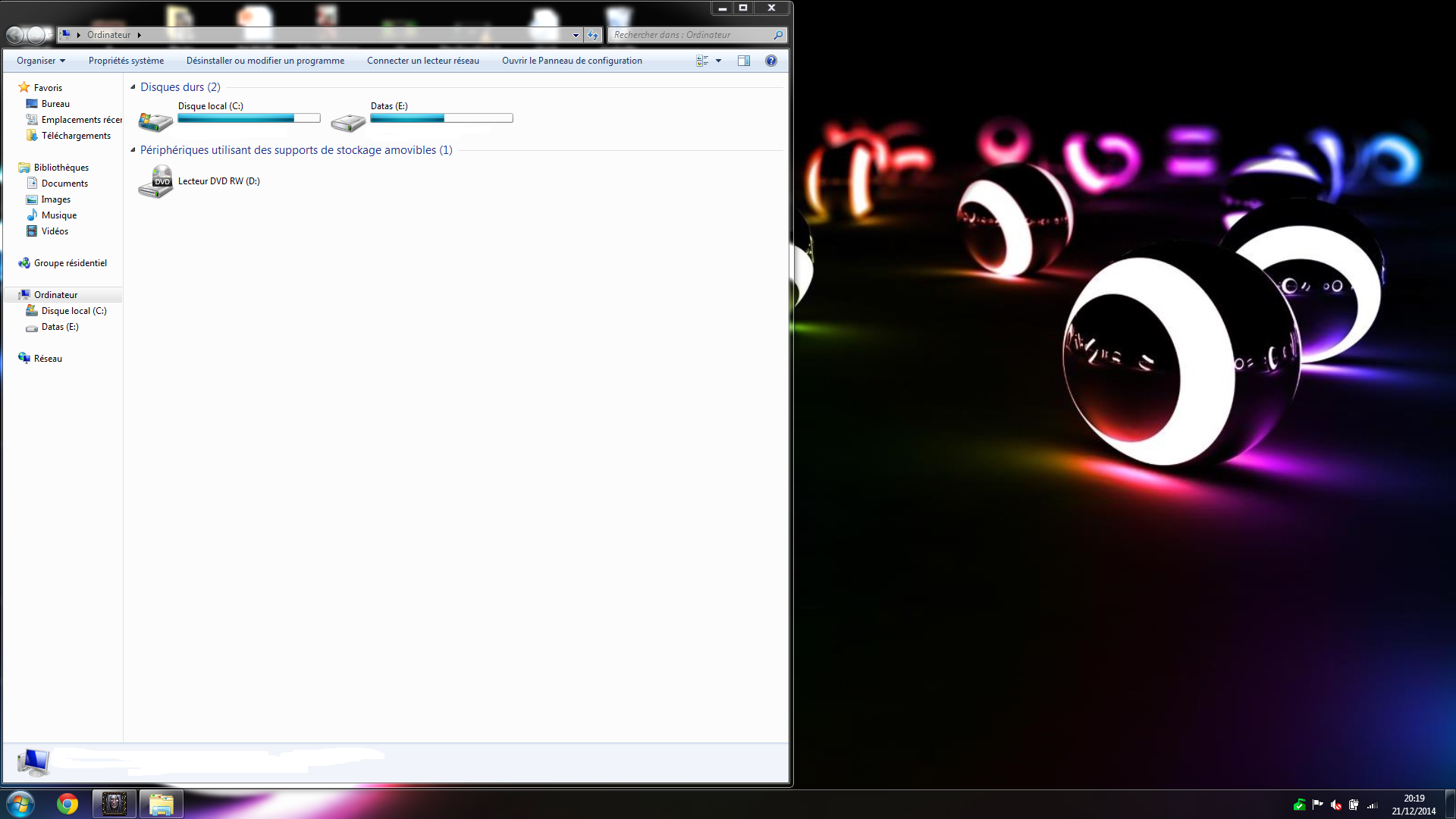The image size is (1456, 819).
Task: Open the Organiser menu
Action: click(x=40, y=61)
